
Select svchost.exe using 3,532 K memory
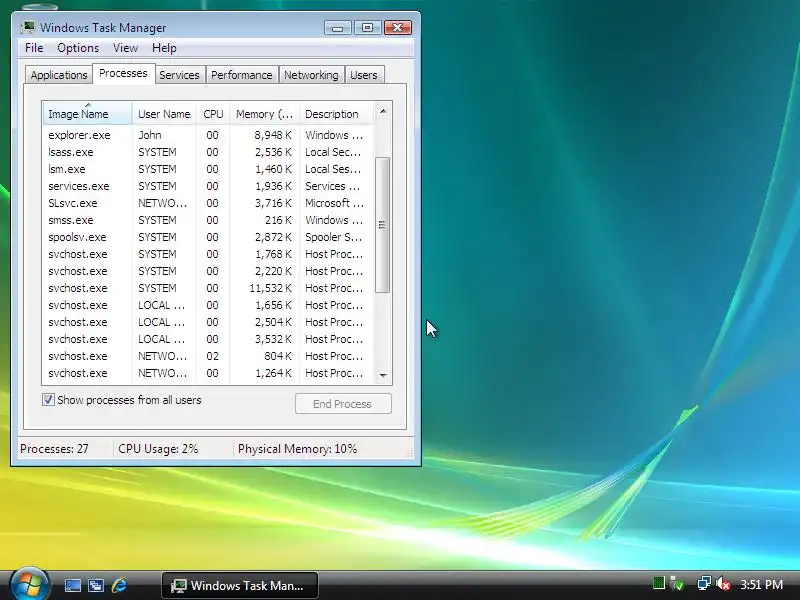click(x=209, y=339)
